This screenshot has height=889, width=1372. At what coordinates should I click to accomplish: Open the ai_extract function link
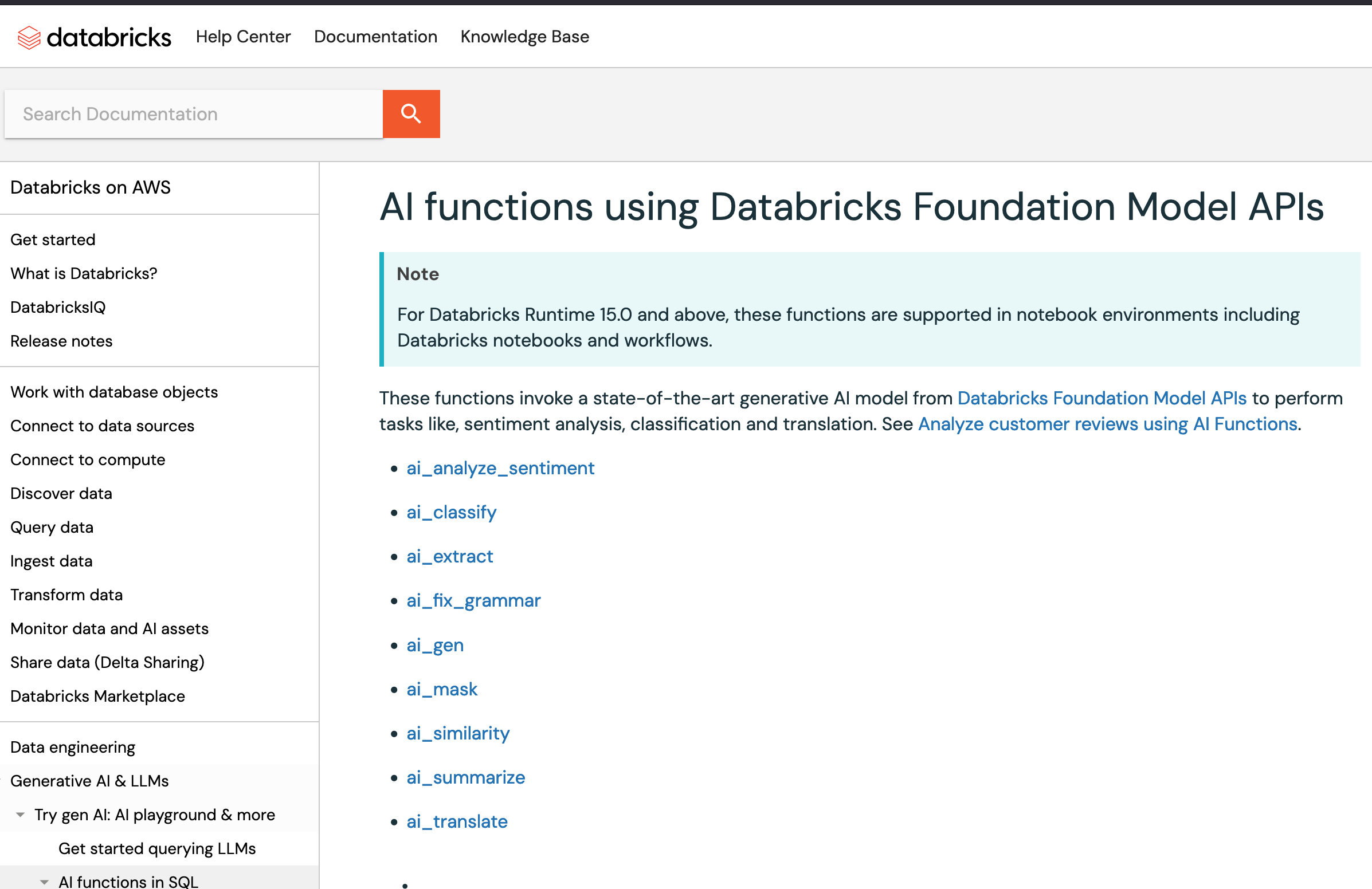[450, 556]
